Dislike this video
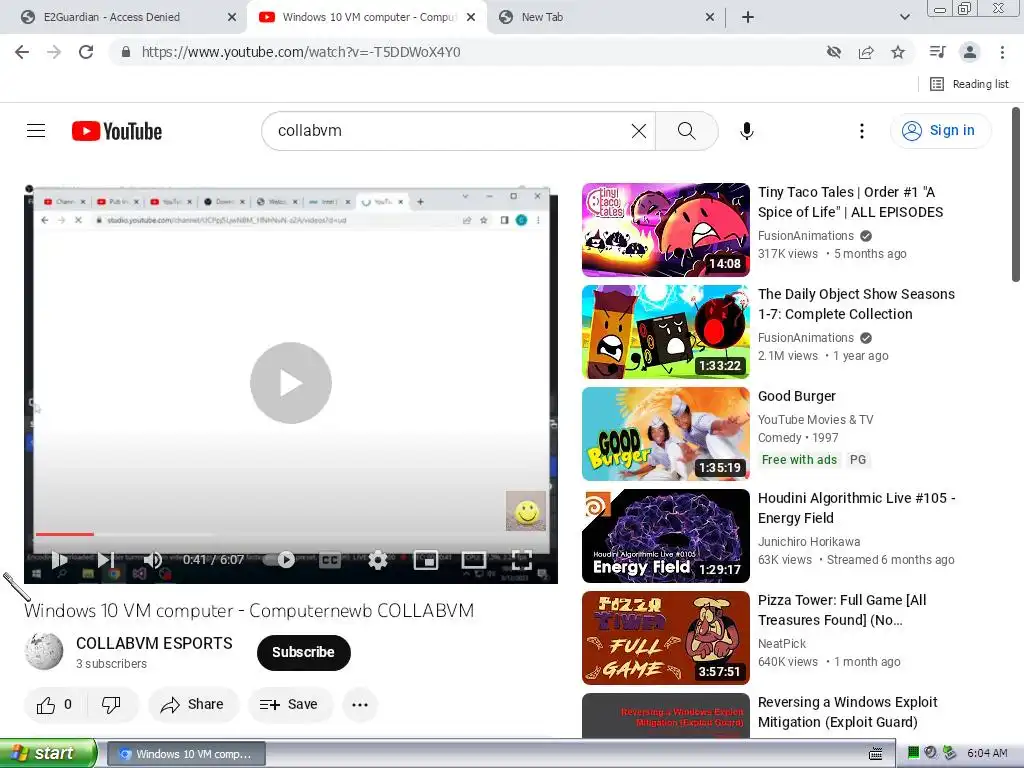 [x=111, y=705]
